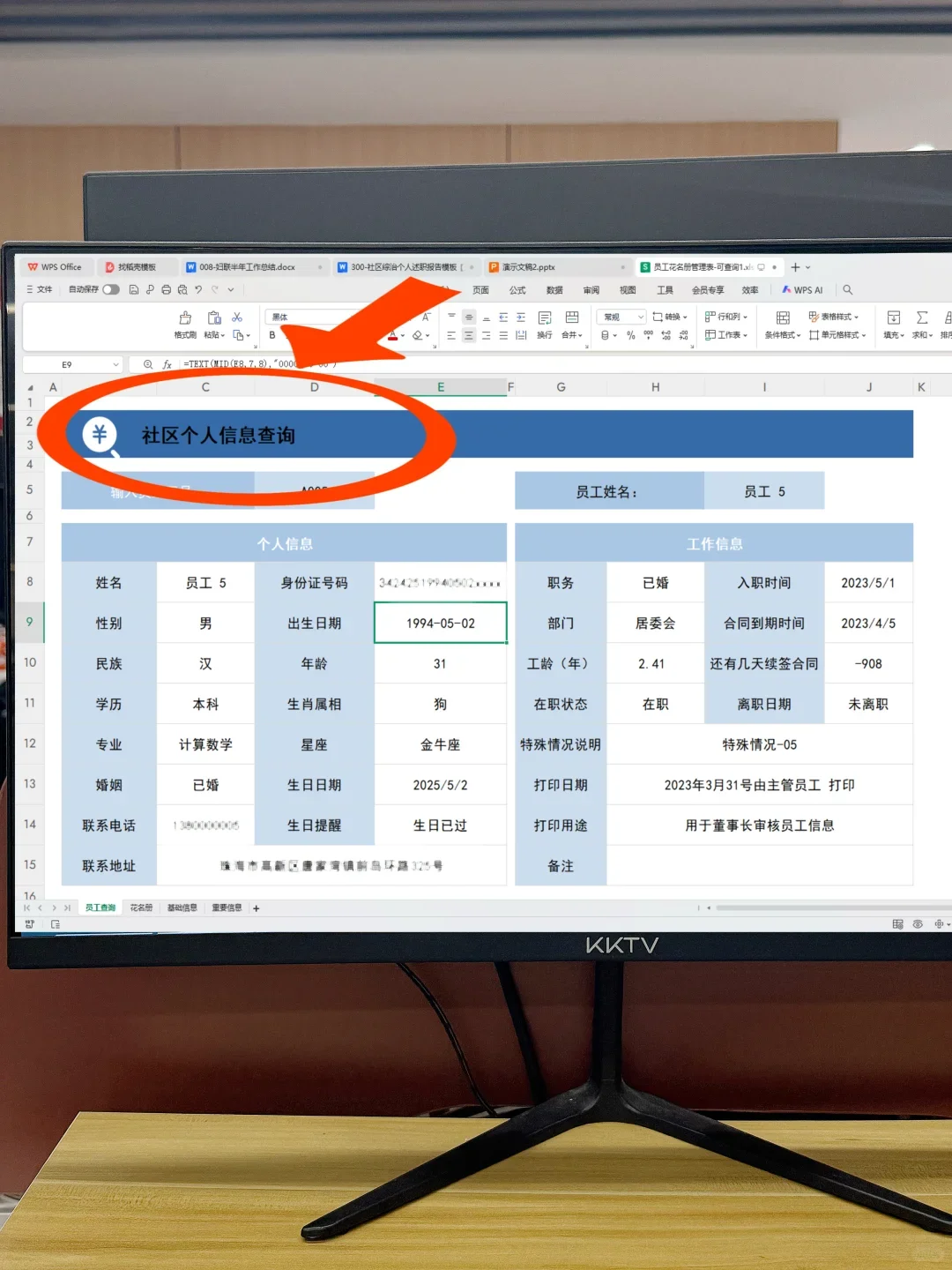
Task: Expand the font color dropdown arrow
Action: tap(403, 335)
